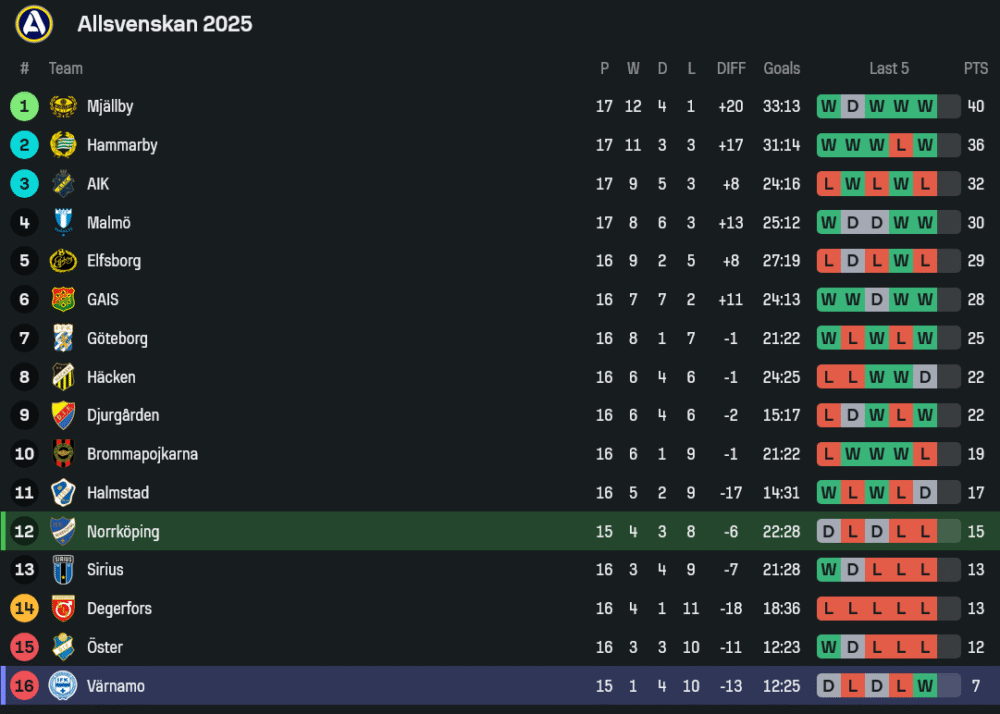Click the Allsvenskan league logo
1000x714 pixels.
pos(34,24)
